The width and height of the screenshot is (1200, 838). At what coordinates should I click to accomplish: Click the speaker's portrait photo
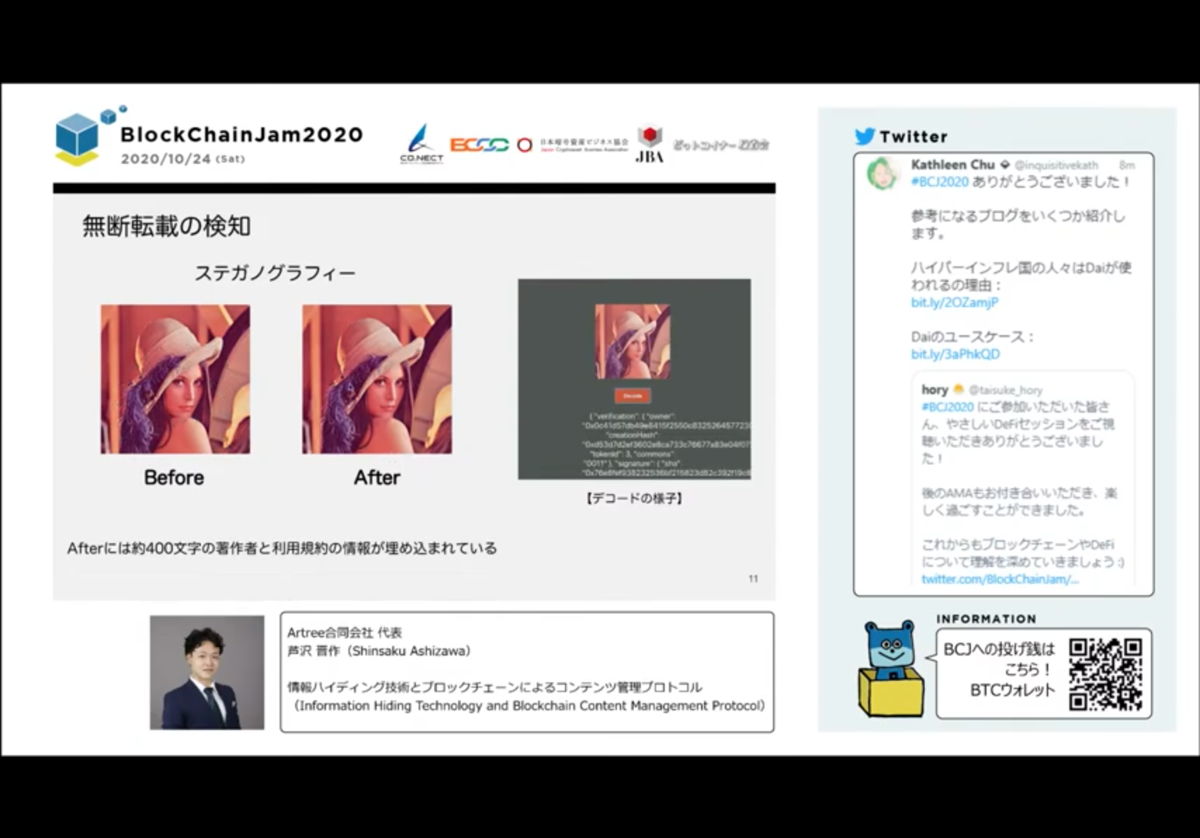pyautogui.click(x=207, y=672)
